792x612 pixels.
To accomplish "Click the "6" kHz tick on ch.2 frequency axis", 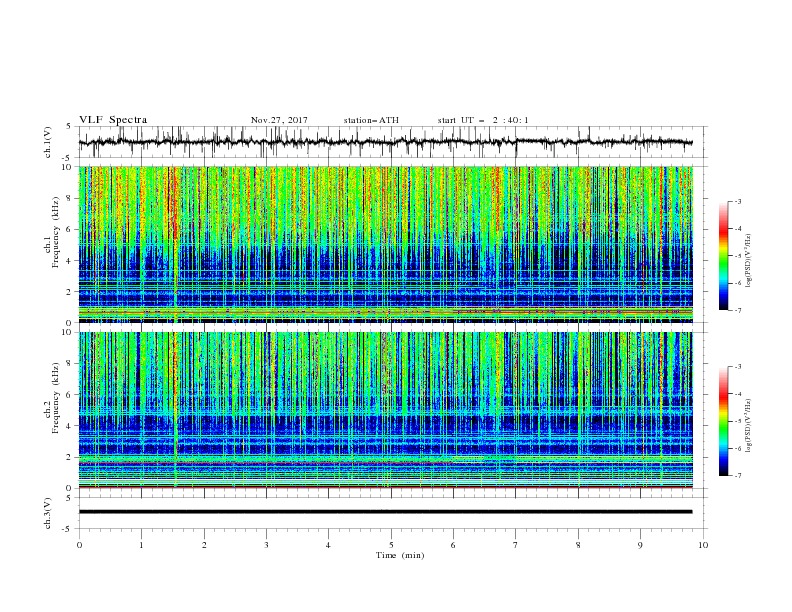I will (x=71, y=394).
